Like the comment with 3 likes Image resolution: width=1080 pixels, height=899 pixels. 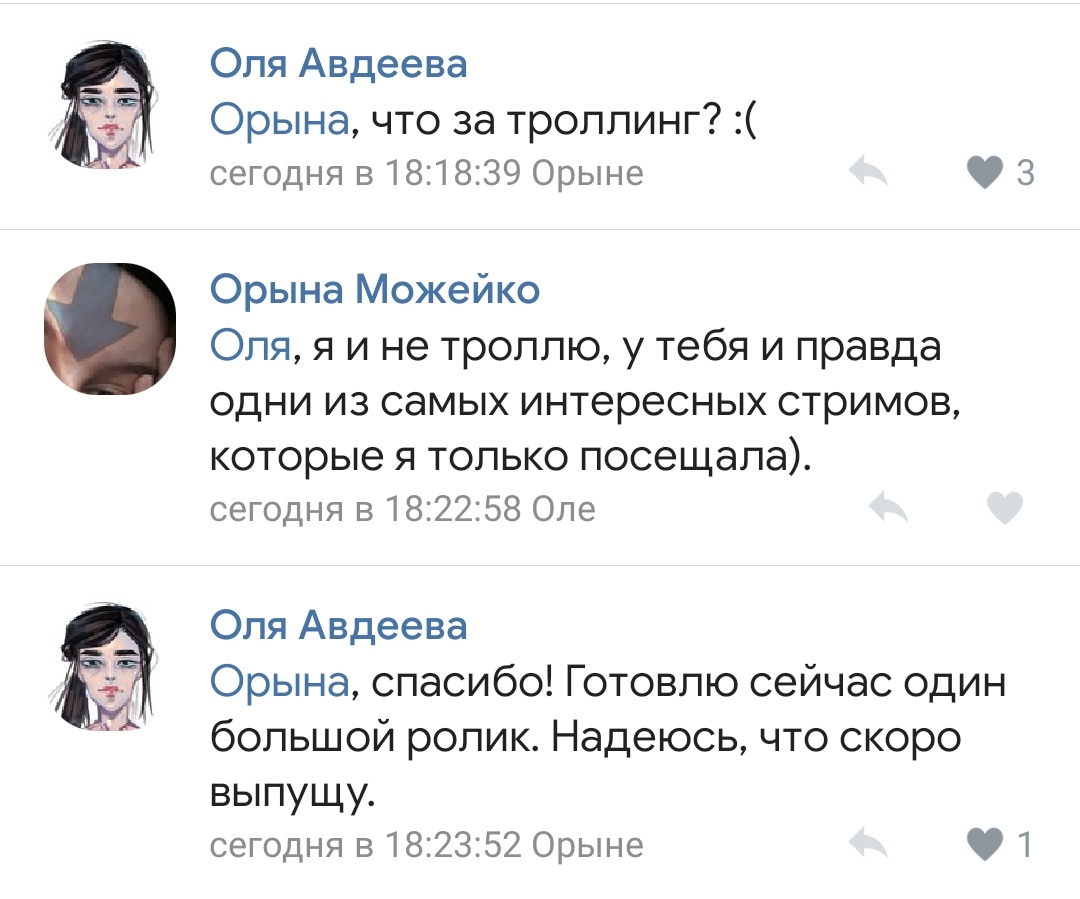[x=986, y=174]
